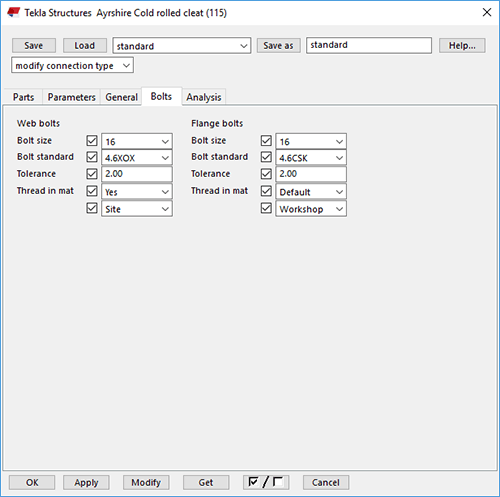This screenshot has width=500, height=497.
Task: Toggle all checkboxes on/off button
Action: [266, 482]
